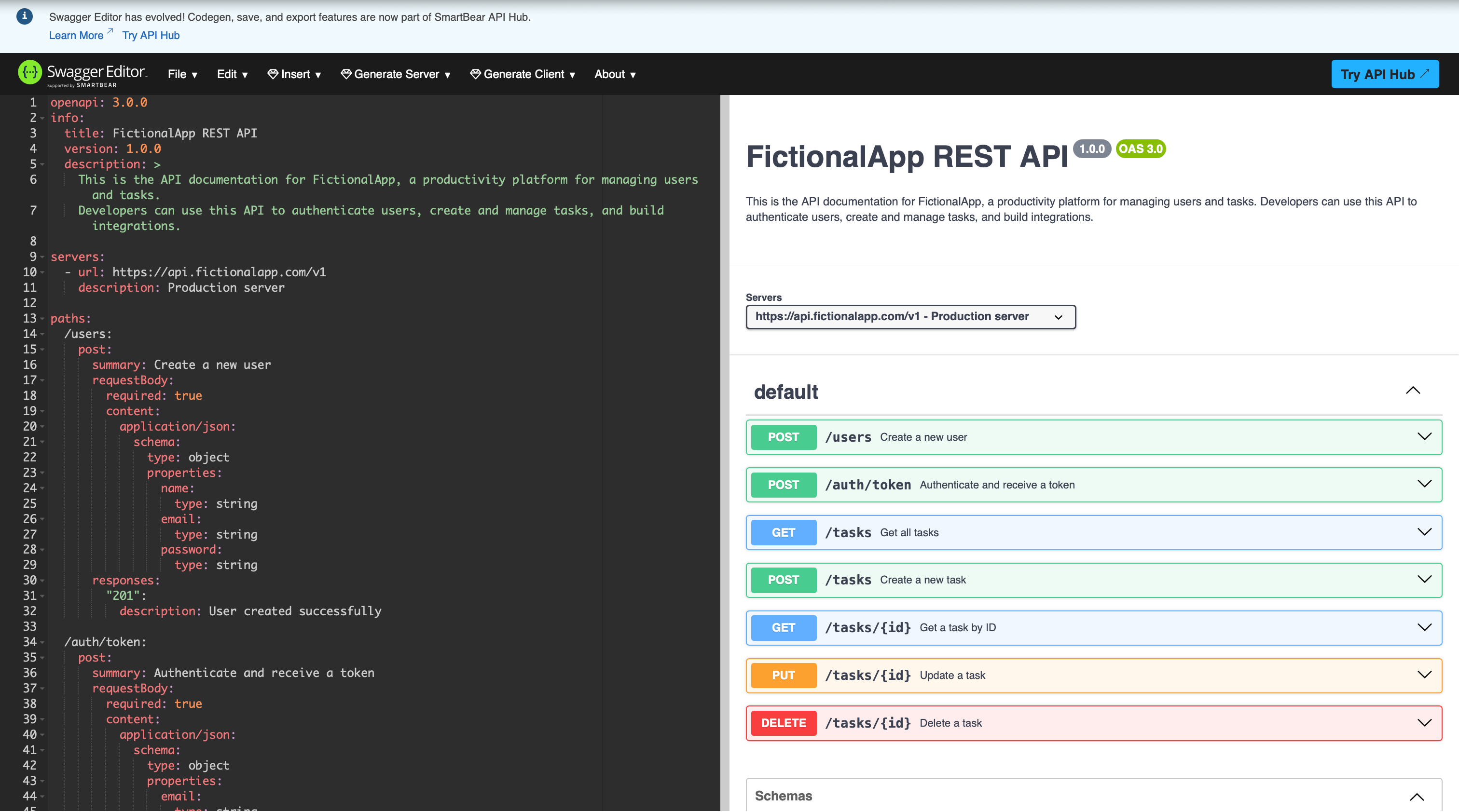Viewport: 1459px width, 812px height.
Task: Fold the responses block at line 30
Action: coord(42,581)
